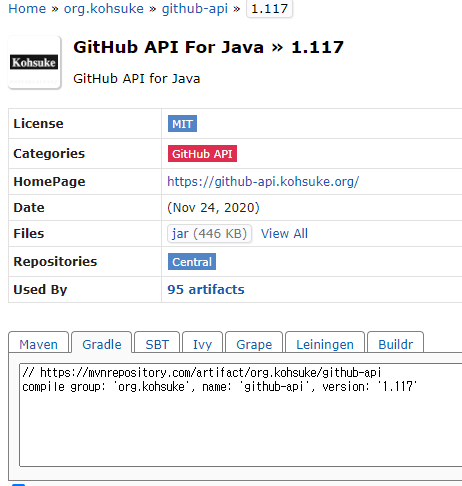This screenshot has width=462, height=486.
Task: Switch to the Leiningen tab
Action: pyautogui.click(x=325, y=343)
